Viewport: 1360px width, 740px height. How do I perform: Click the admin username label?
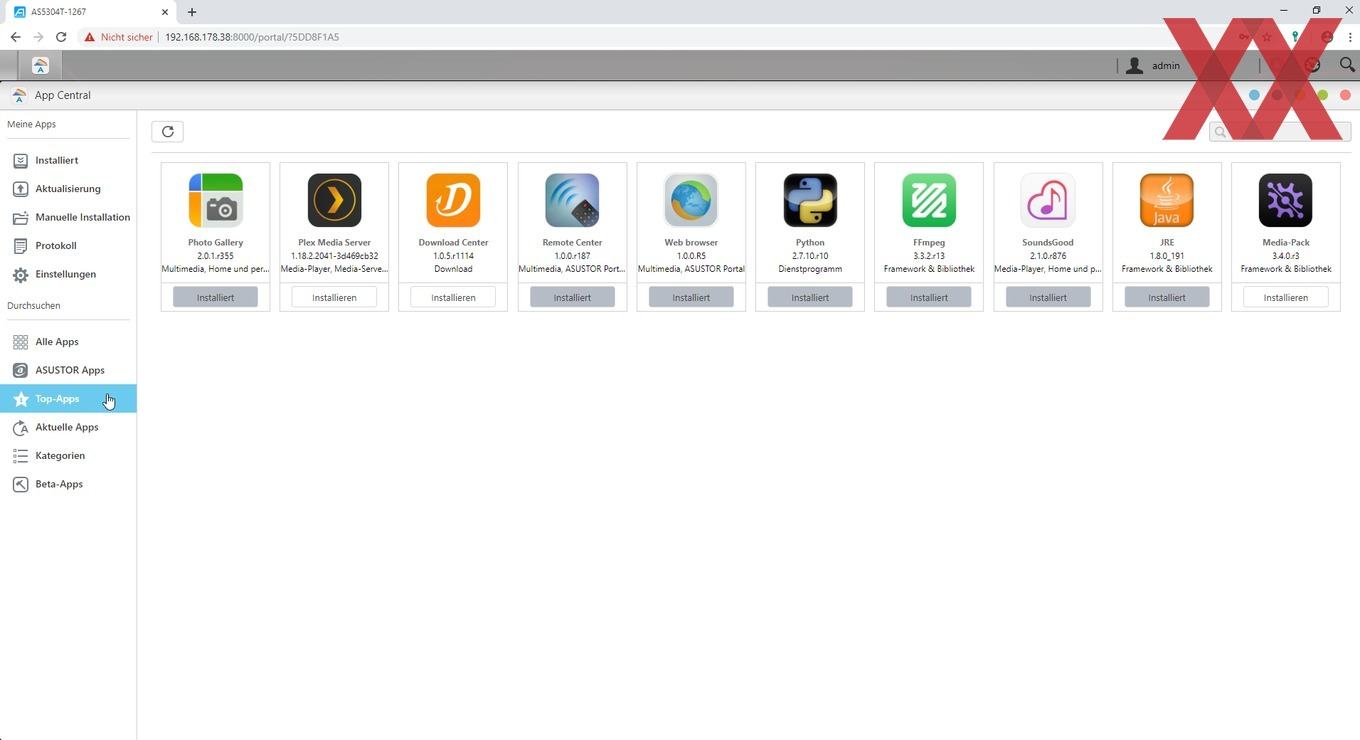(x=1166, y=66)
